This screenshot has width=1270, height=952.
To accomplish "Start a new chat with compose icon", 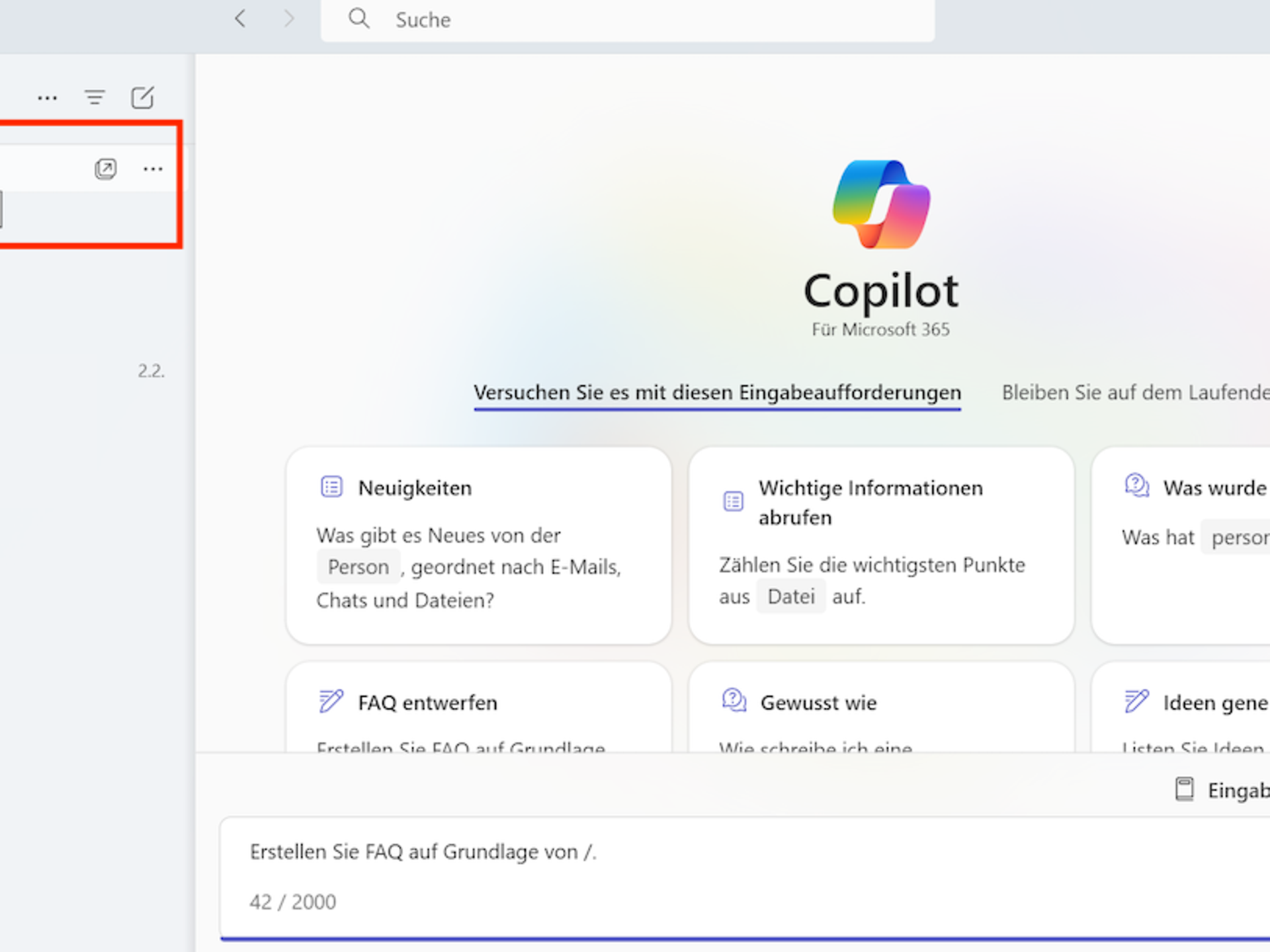I will pos(142,98).
